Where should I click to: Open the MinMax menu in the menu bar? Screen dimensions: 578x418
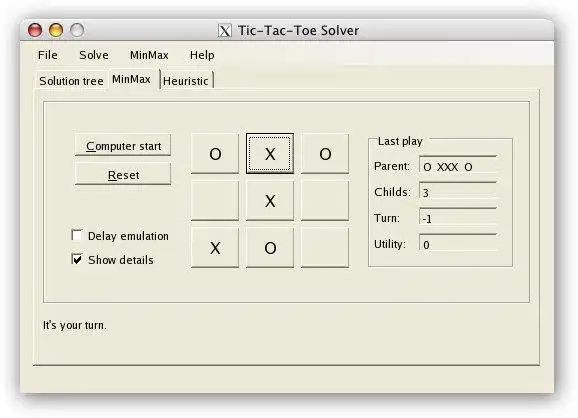click(149, 55)
